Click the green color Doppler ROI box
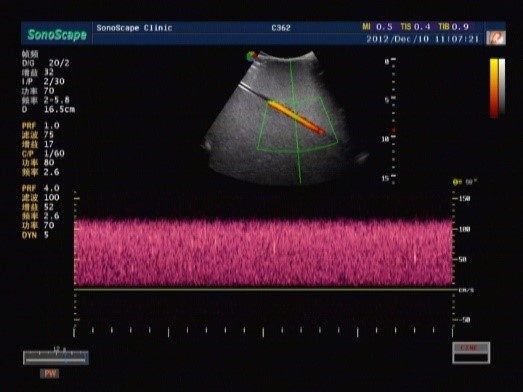Viewport: 523px width, 392px height. tap(297, 125)
